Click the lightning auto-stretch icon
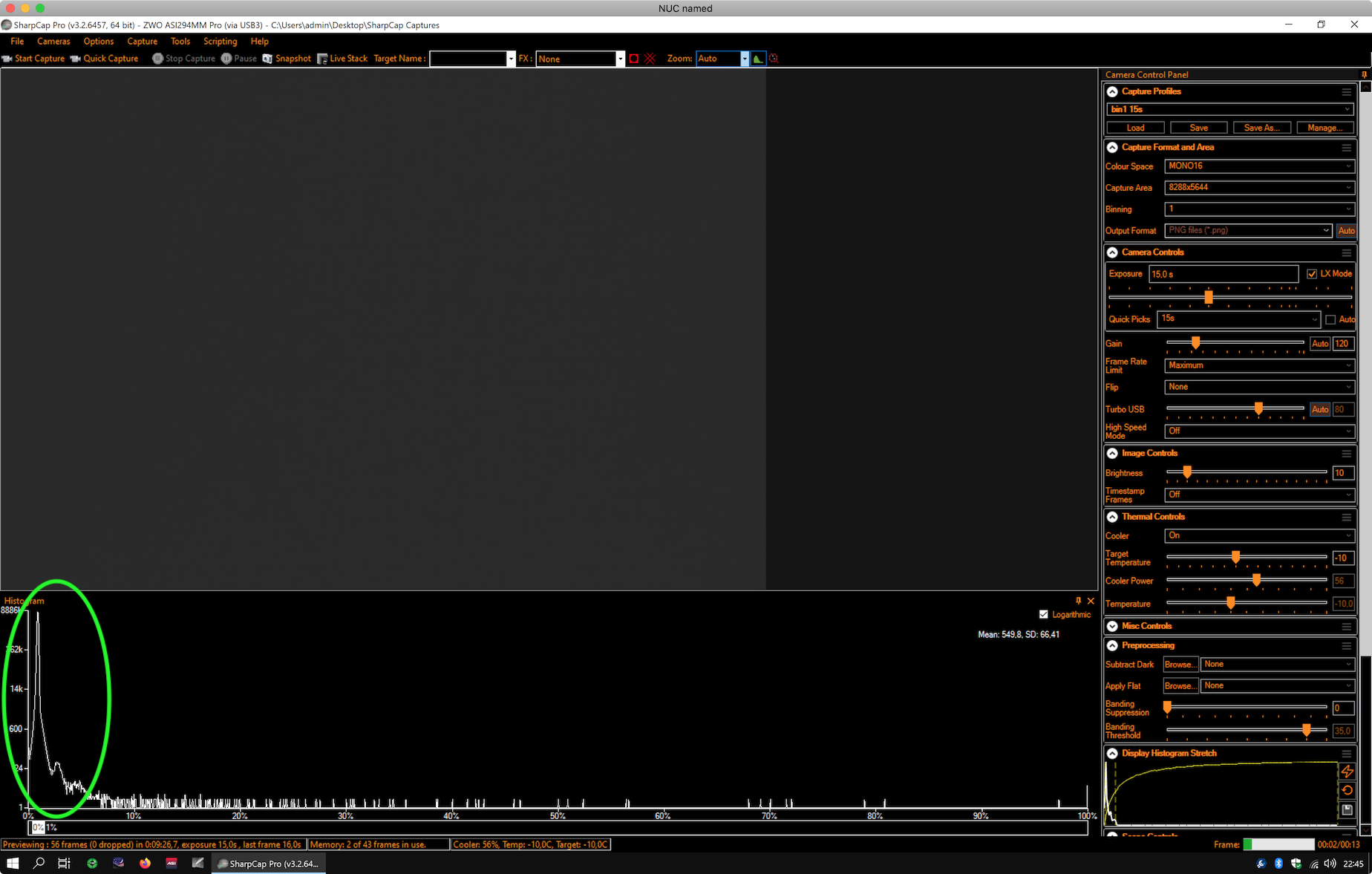Viewport: 1372px width, 874px height. point(1347,772)
